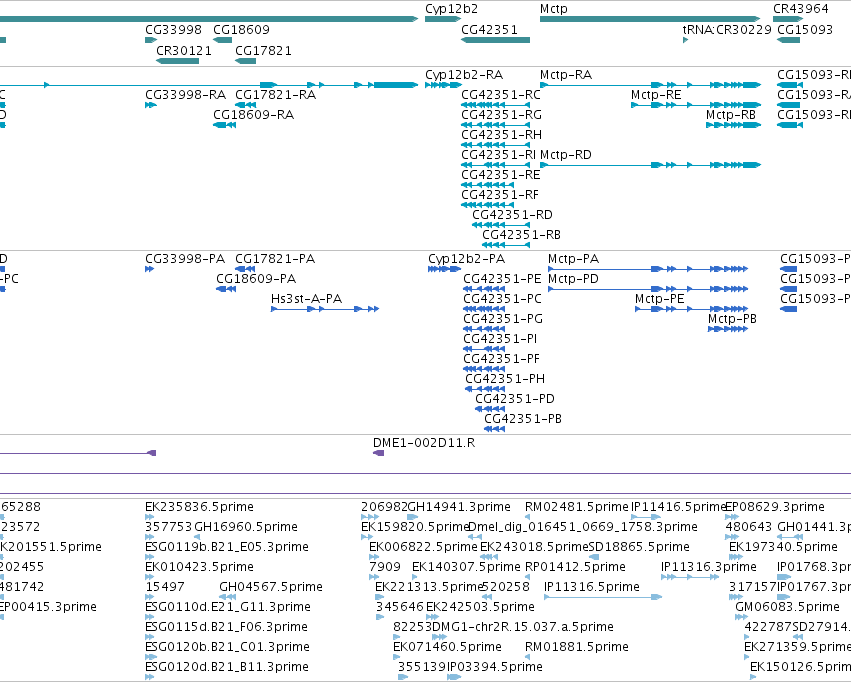Viewport: 851px width, 682px height.
Task: Click the GH04567.5prime EST label
Action: click(x=271, y=587)
